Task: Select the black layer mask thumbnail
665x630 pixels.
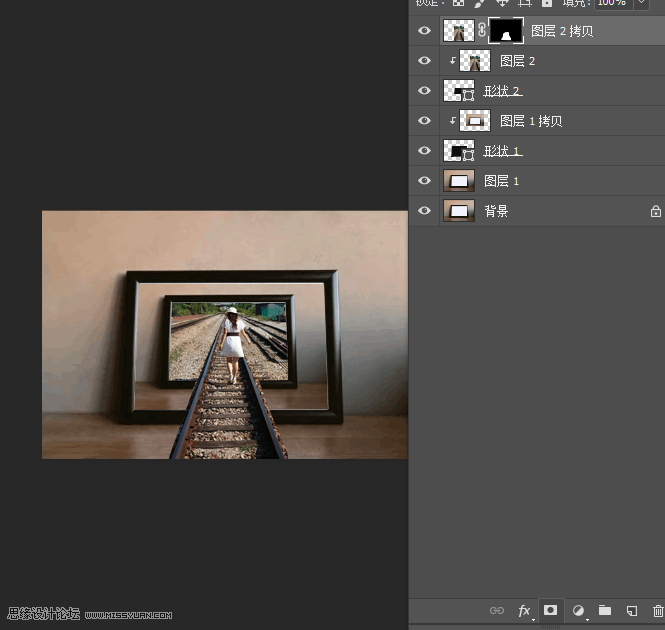Action: (506, 31)
